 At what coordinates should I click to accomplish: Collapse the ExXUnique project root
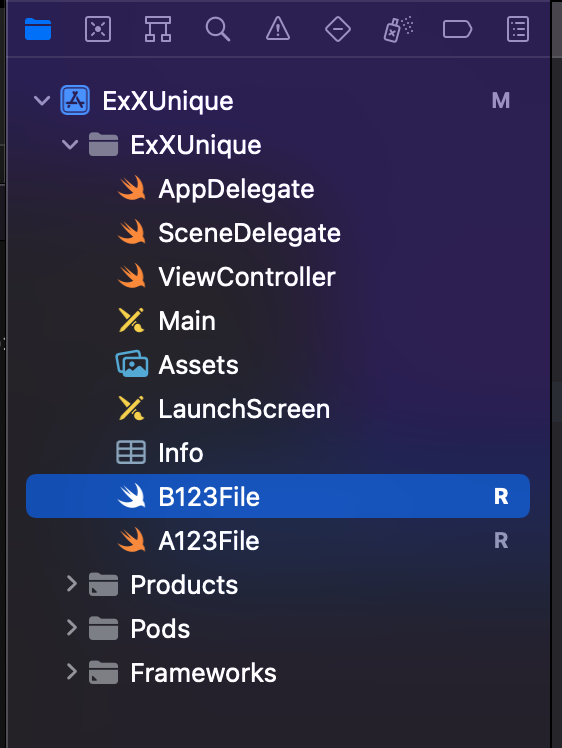click(x=42, y=101)
